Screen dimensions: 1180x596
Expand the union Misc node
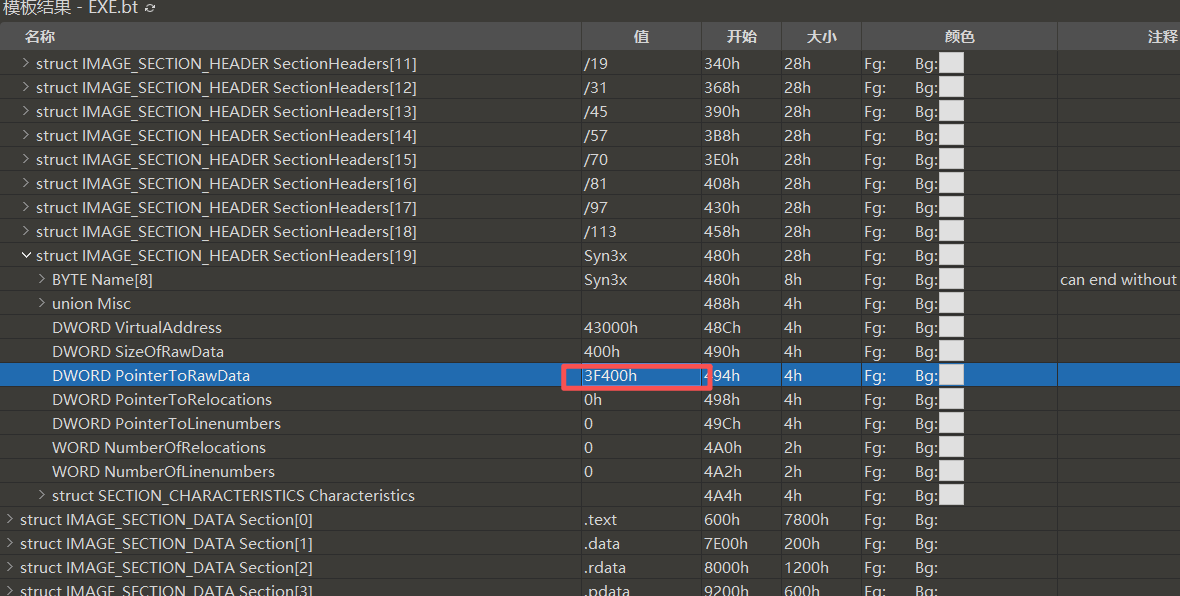click(42, 303)
